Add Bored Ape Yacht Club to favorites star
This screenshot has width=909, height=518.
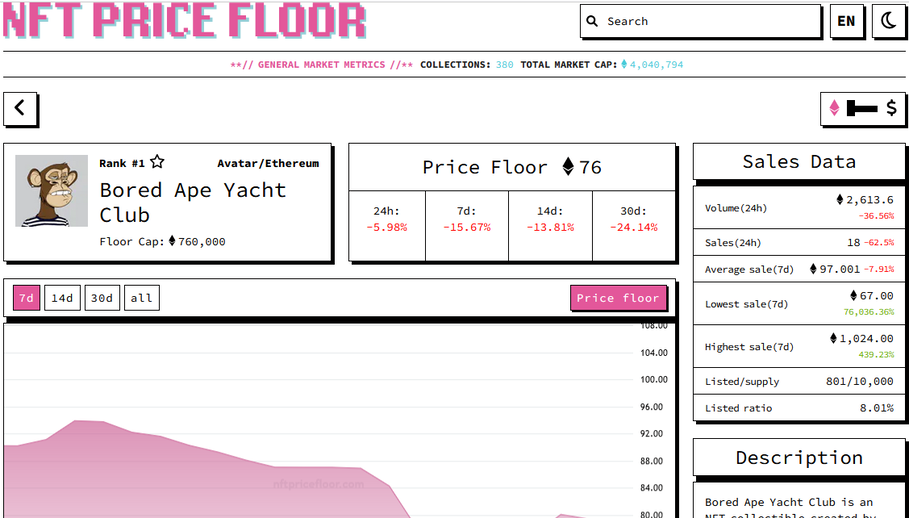pyautogui.click(x=157, y=162)
